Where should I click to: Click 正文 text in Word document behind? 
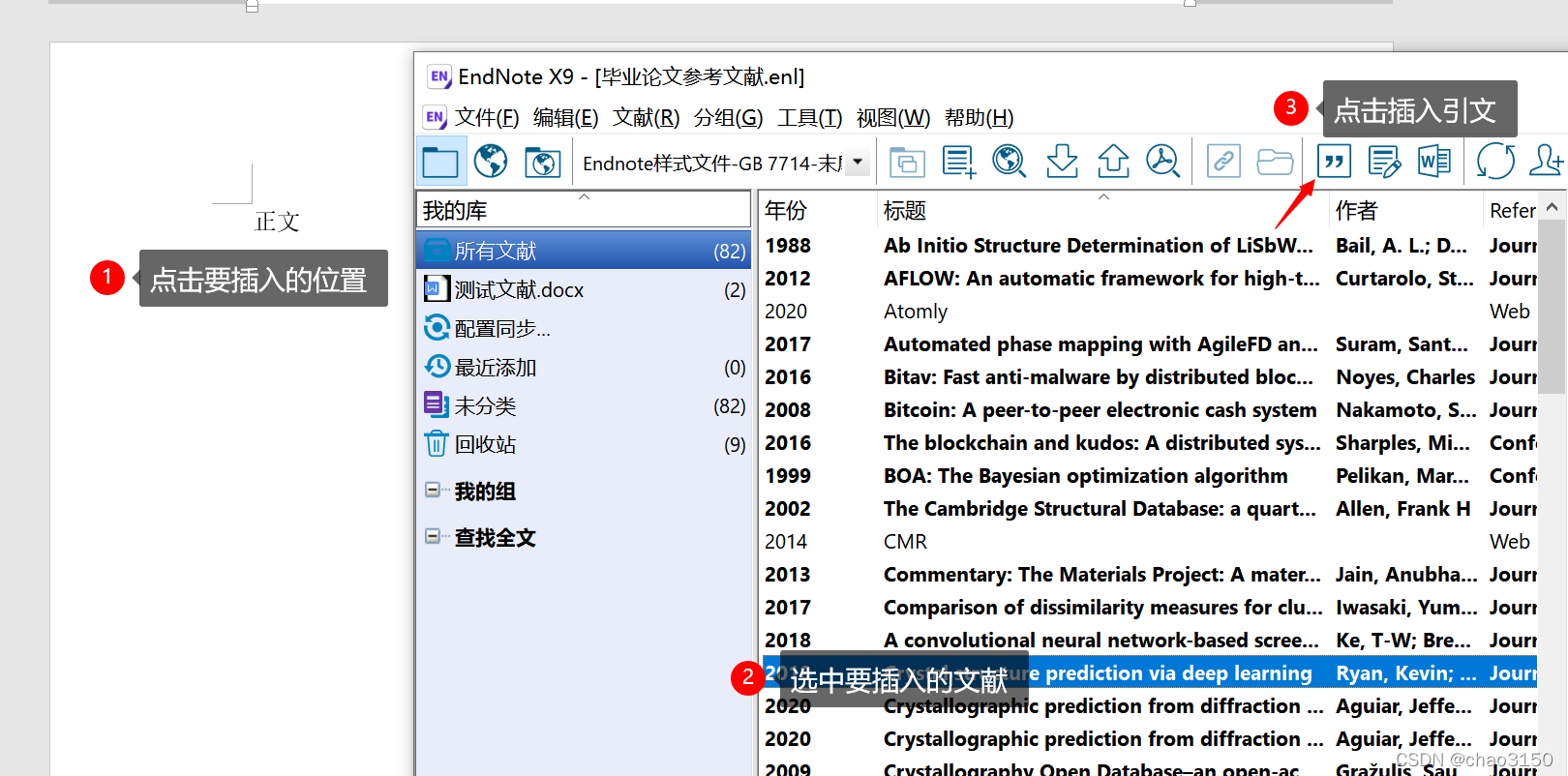[x=277, y=222]
